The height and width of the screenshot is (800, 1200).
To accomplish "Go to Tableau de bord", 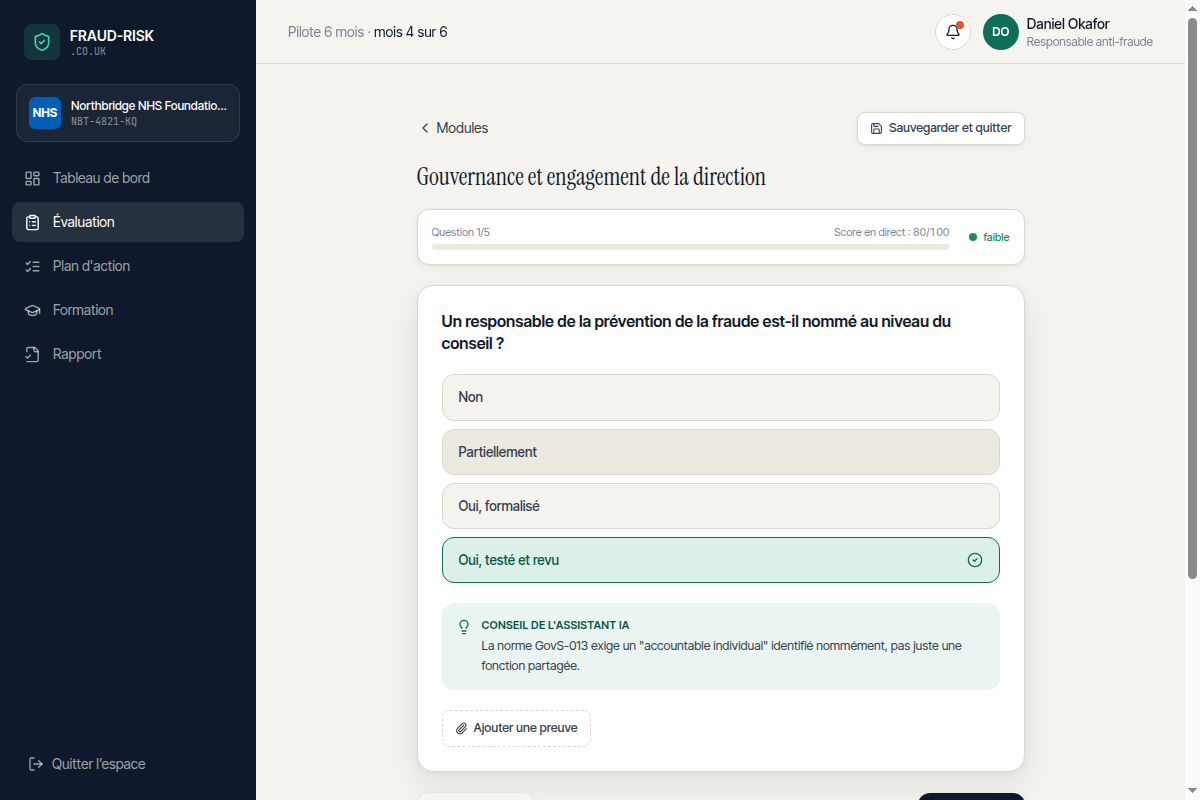I will point(128,178).
